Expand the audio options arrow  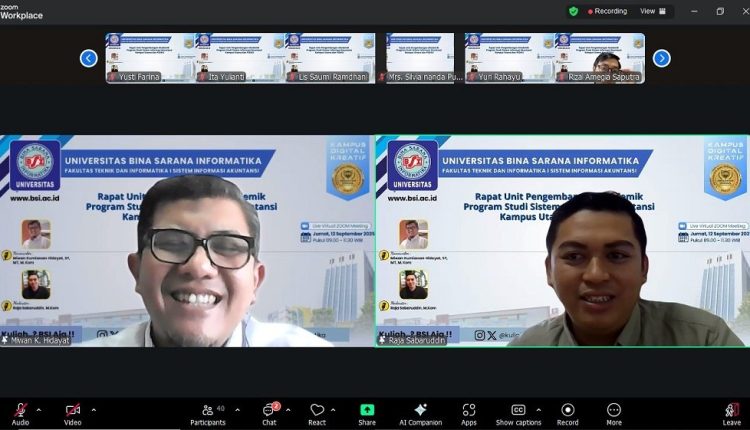point(39,410)
